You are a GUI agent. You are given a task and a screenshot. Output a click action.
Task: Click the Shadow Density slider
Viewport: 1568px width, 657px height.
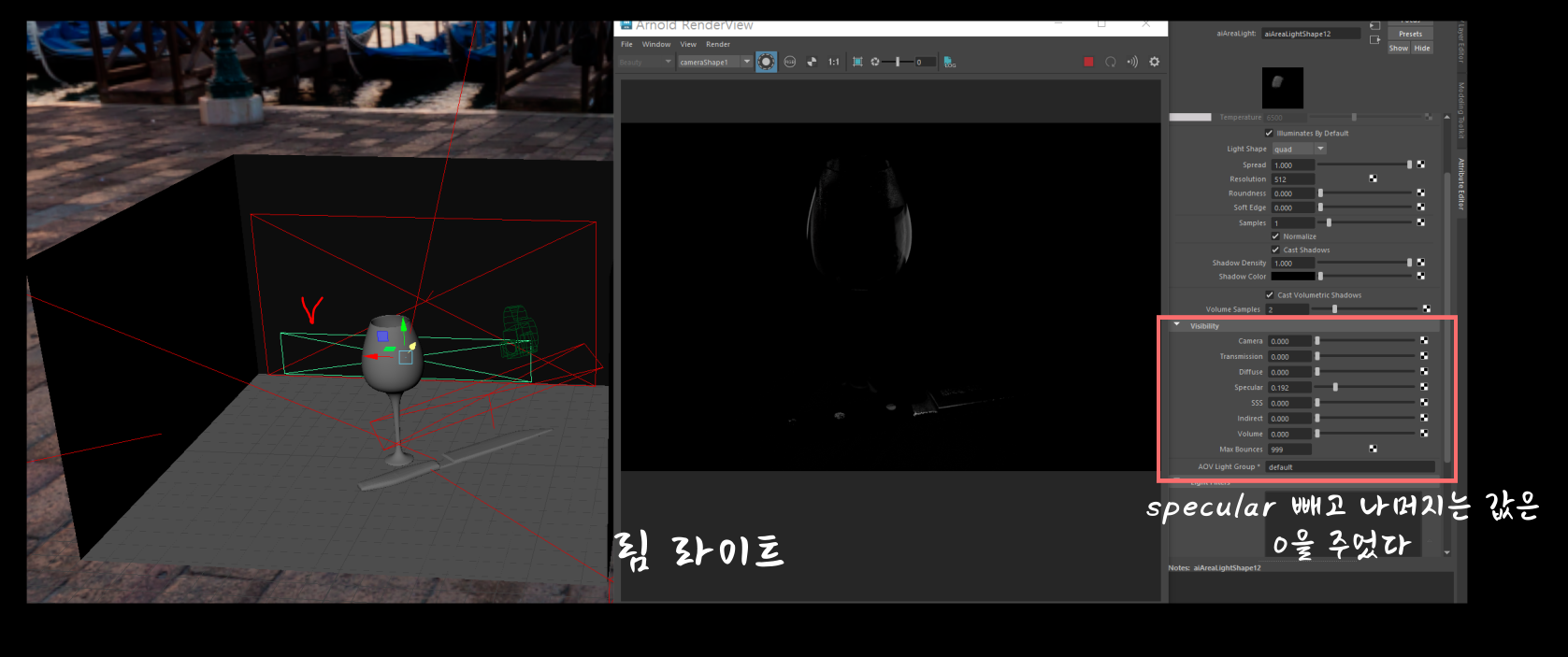(x=1365, y=263)
